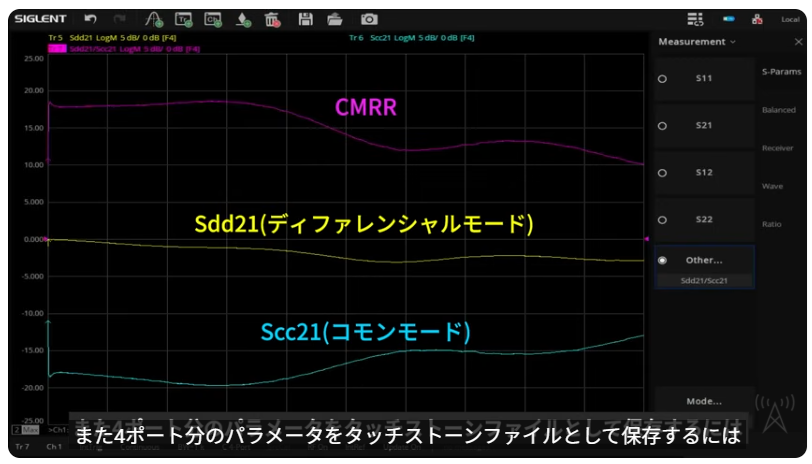Select the Other... measurement option
This screenshot has height=464, width=812.
pos(703,260)
